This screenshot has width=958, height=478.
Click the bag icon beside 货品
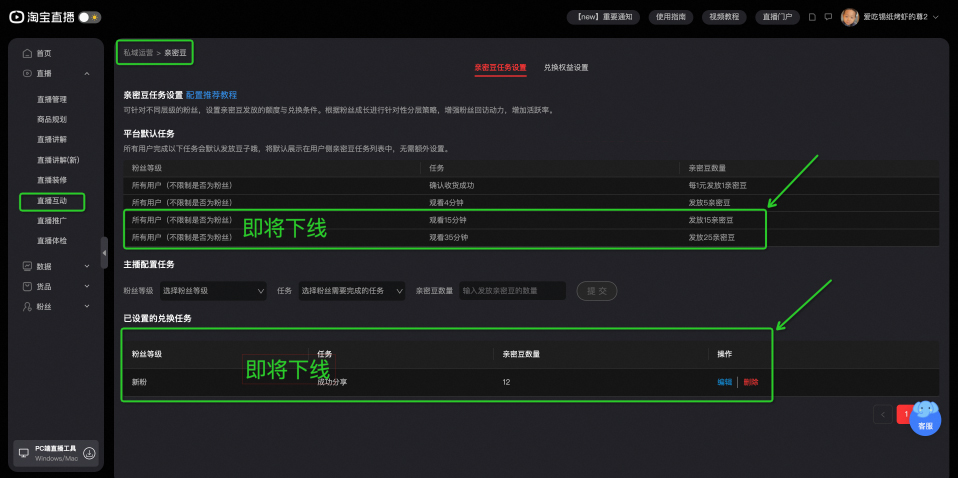tap(27, 286)
